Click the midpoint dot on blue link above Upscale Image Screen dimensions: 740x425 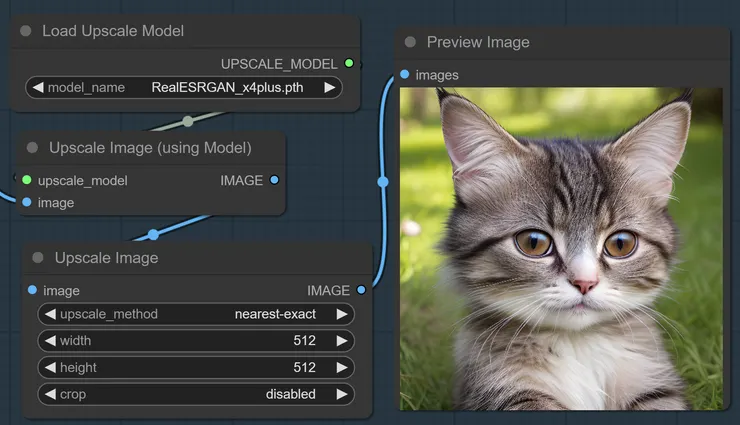153,234
